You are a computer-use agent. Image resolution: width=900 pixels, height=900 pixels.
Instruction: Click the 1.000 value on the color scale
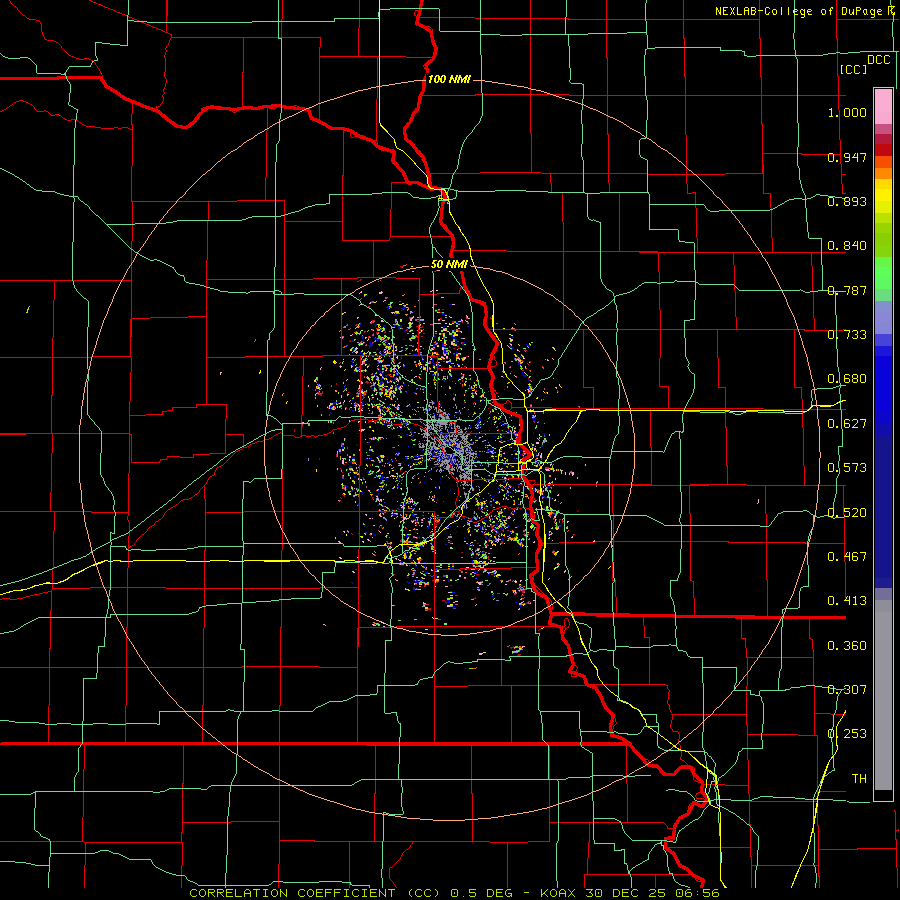[847, 112]
